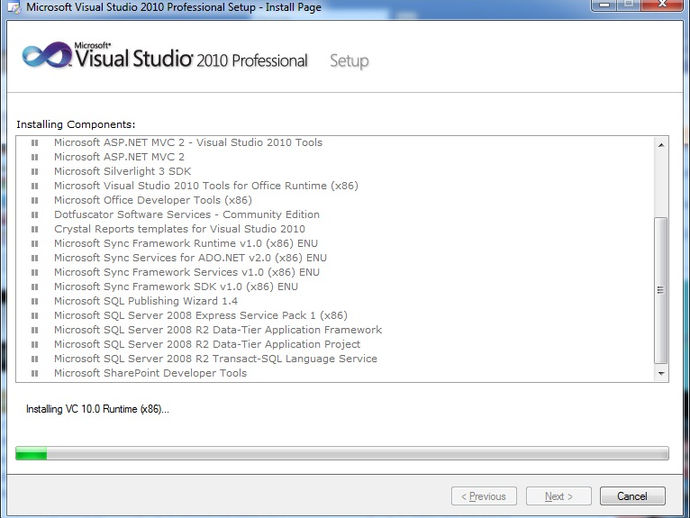Click the Installing VC 10.0 Runtime status text
The width and height of the screenshot is (690, 518).
[97, 409]
